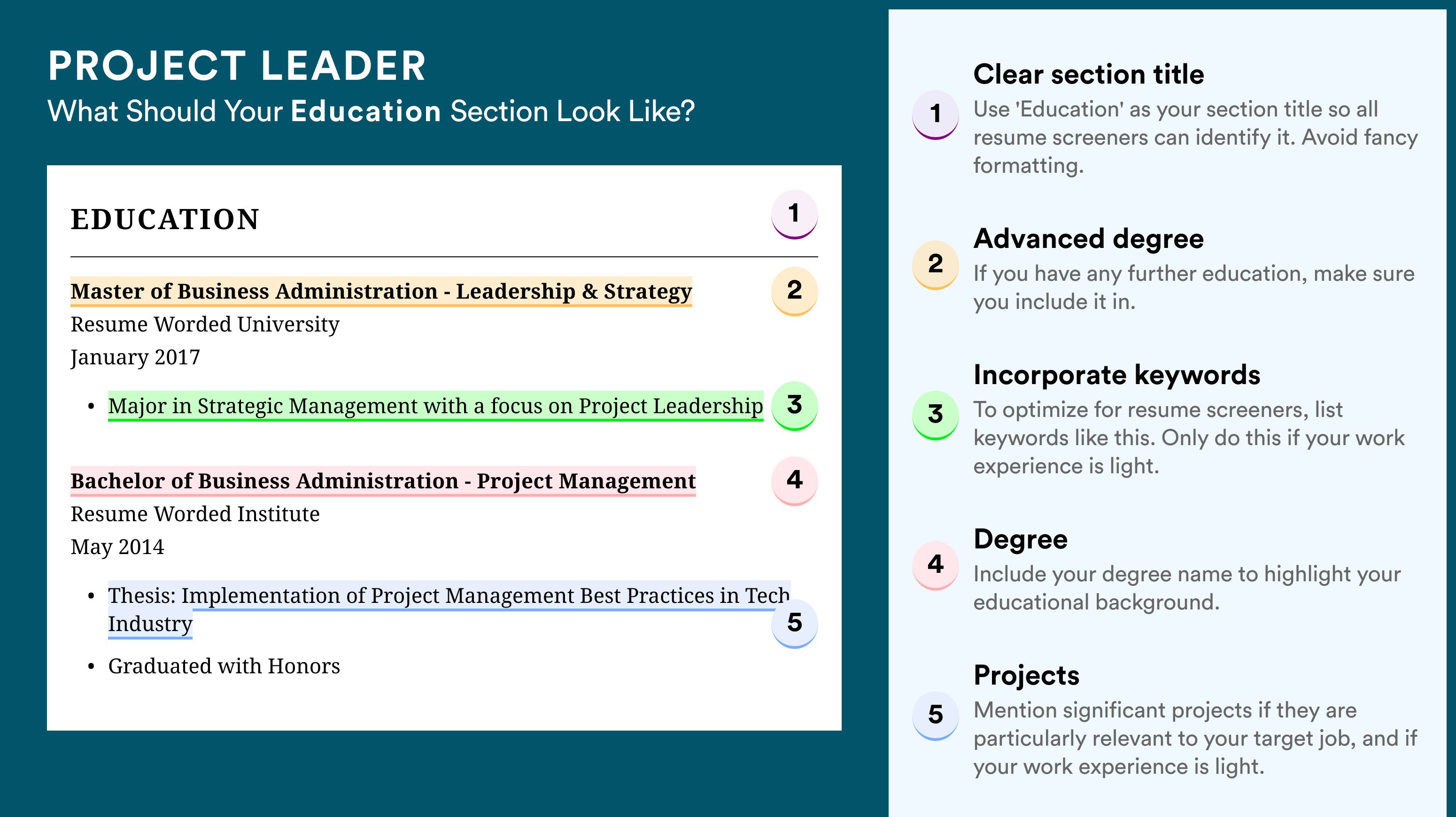Viewport: 1456px width, 817px height.
Task: Click the Resume Worded University text
Action: (205, 325)
